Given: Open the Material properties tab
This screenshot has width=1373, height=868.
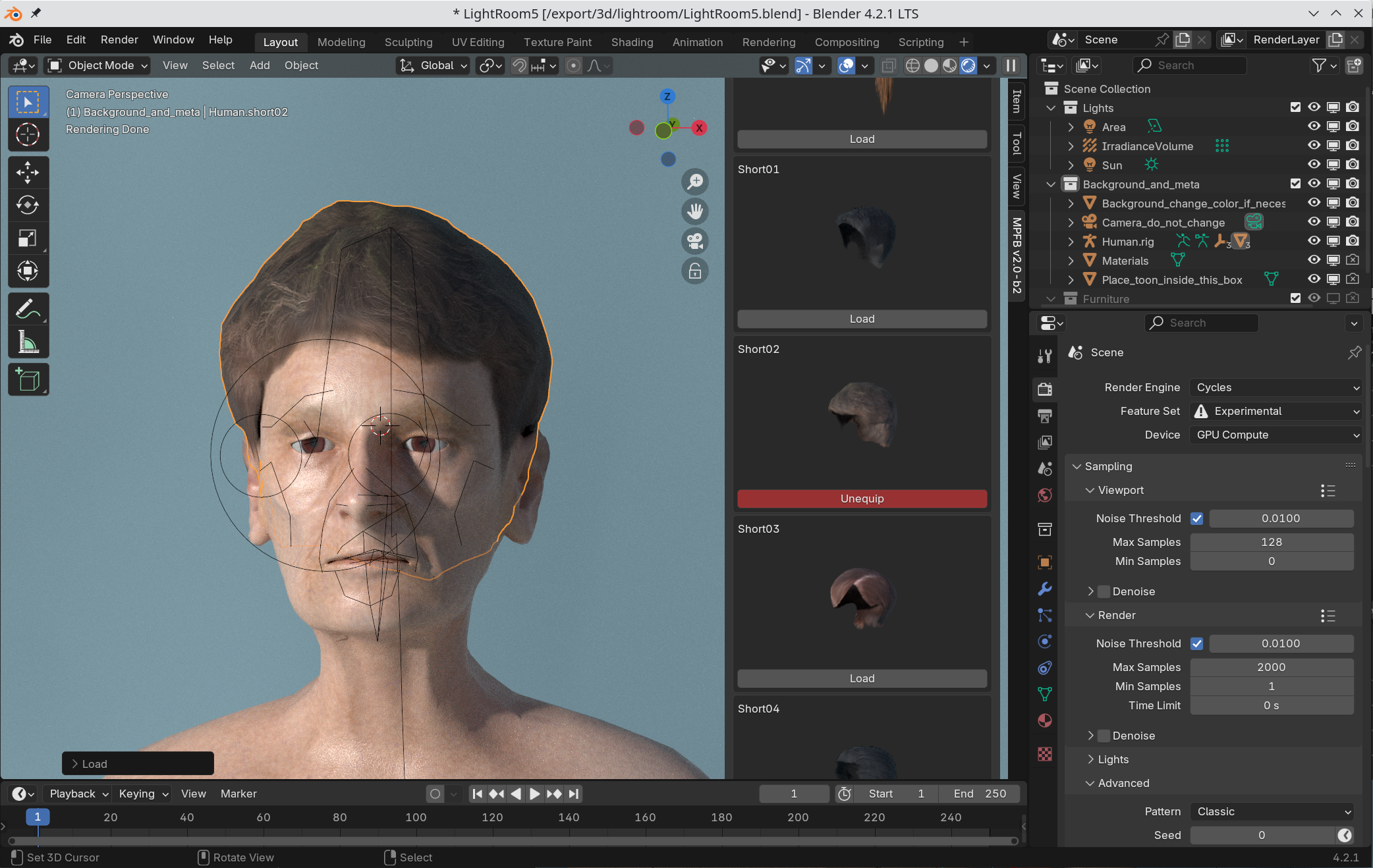Looking at the screenshot, I should [x=1045, y=720].
